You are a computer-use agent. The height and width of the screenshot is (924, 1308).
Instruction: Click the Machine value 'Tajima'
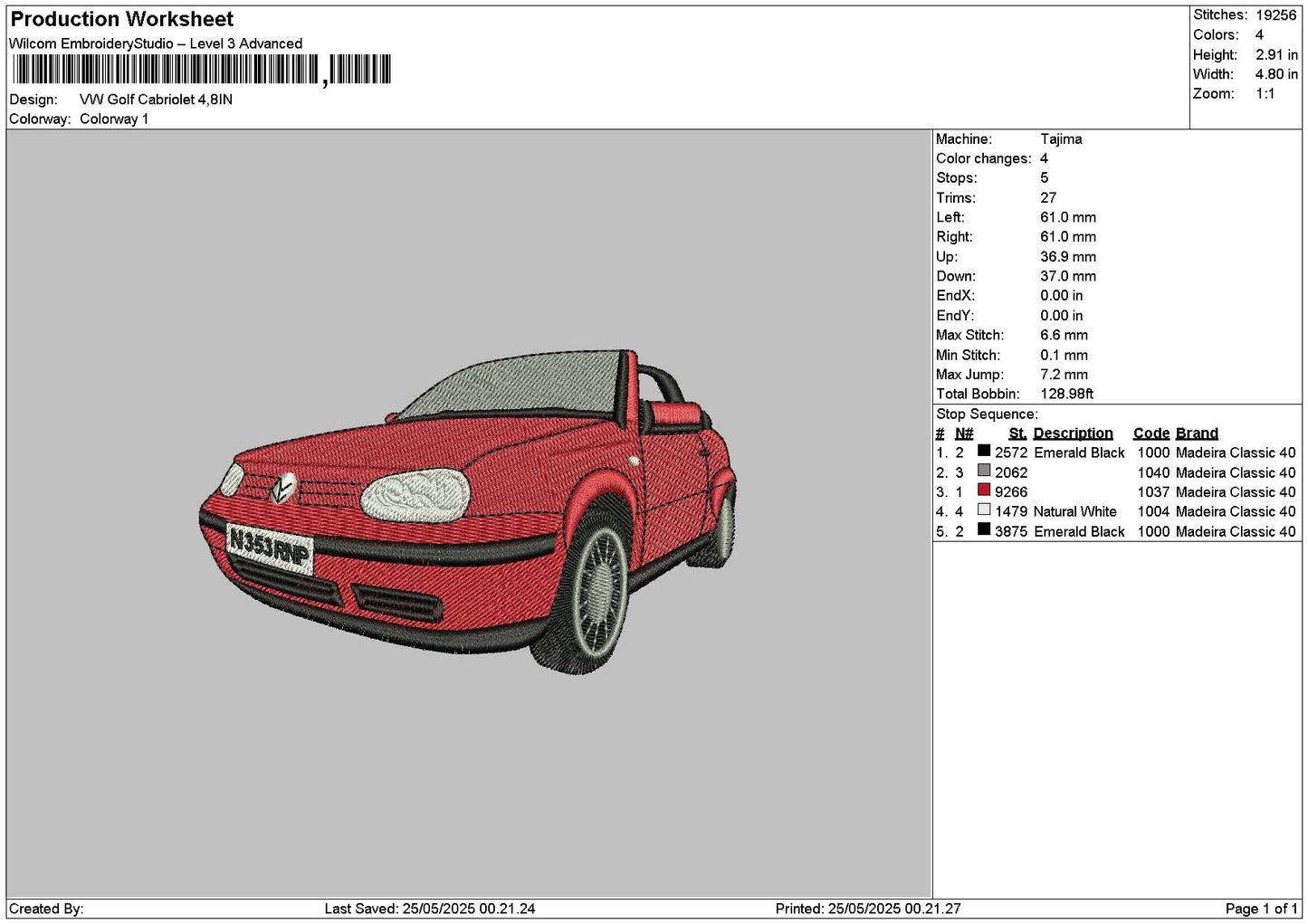click(1061, 139)
